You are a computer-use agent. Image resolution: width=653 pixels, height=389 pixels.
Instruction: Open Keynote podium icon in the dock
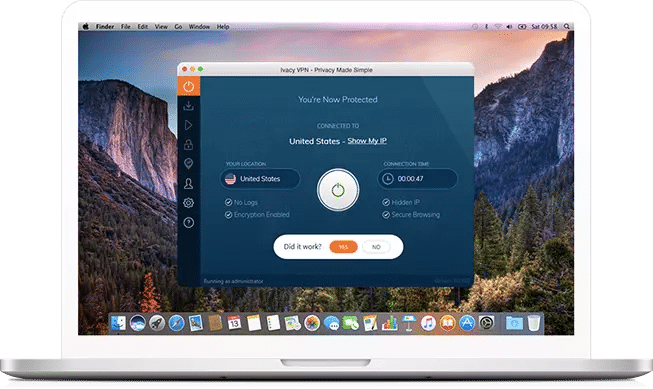click(x=409, y=323)
